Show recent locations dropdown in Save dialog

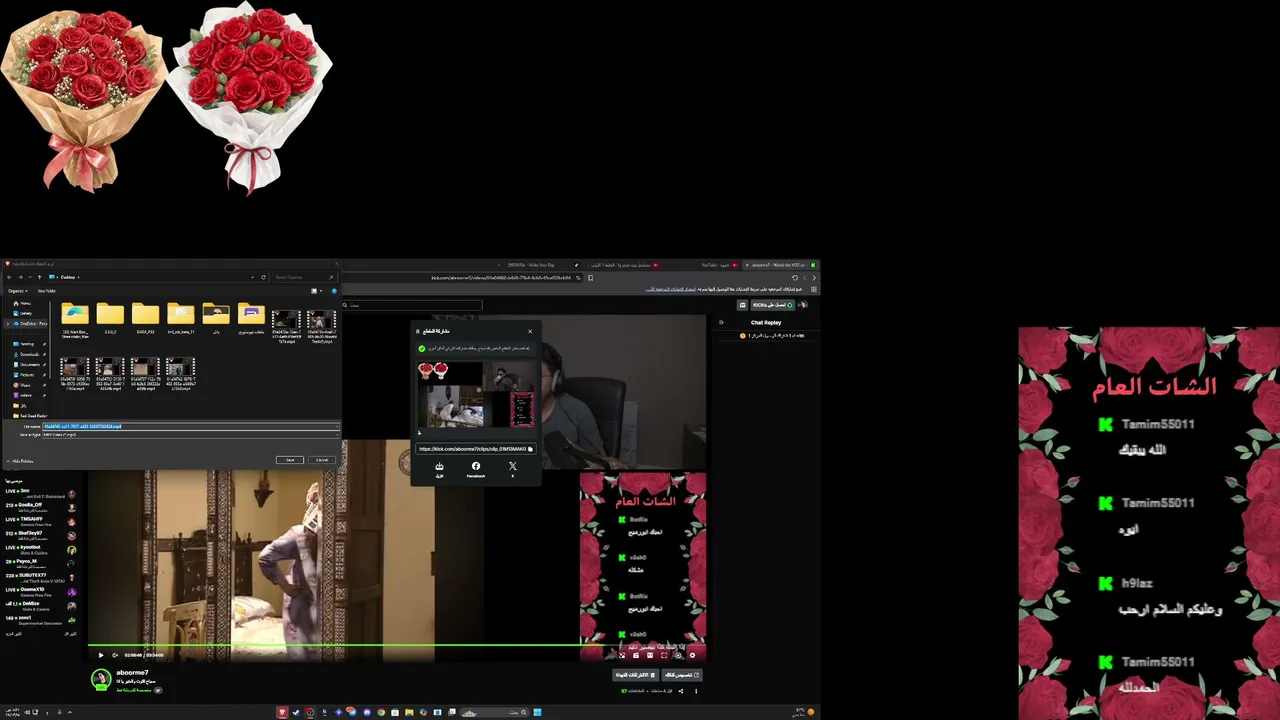click(29, 277)
